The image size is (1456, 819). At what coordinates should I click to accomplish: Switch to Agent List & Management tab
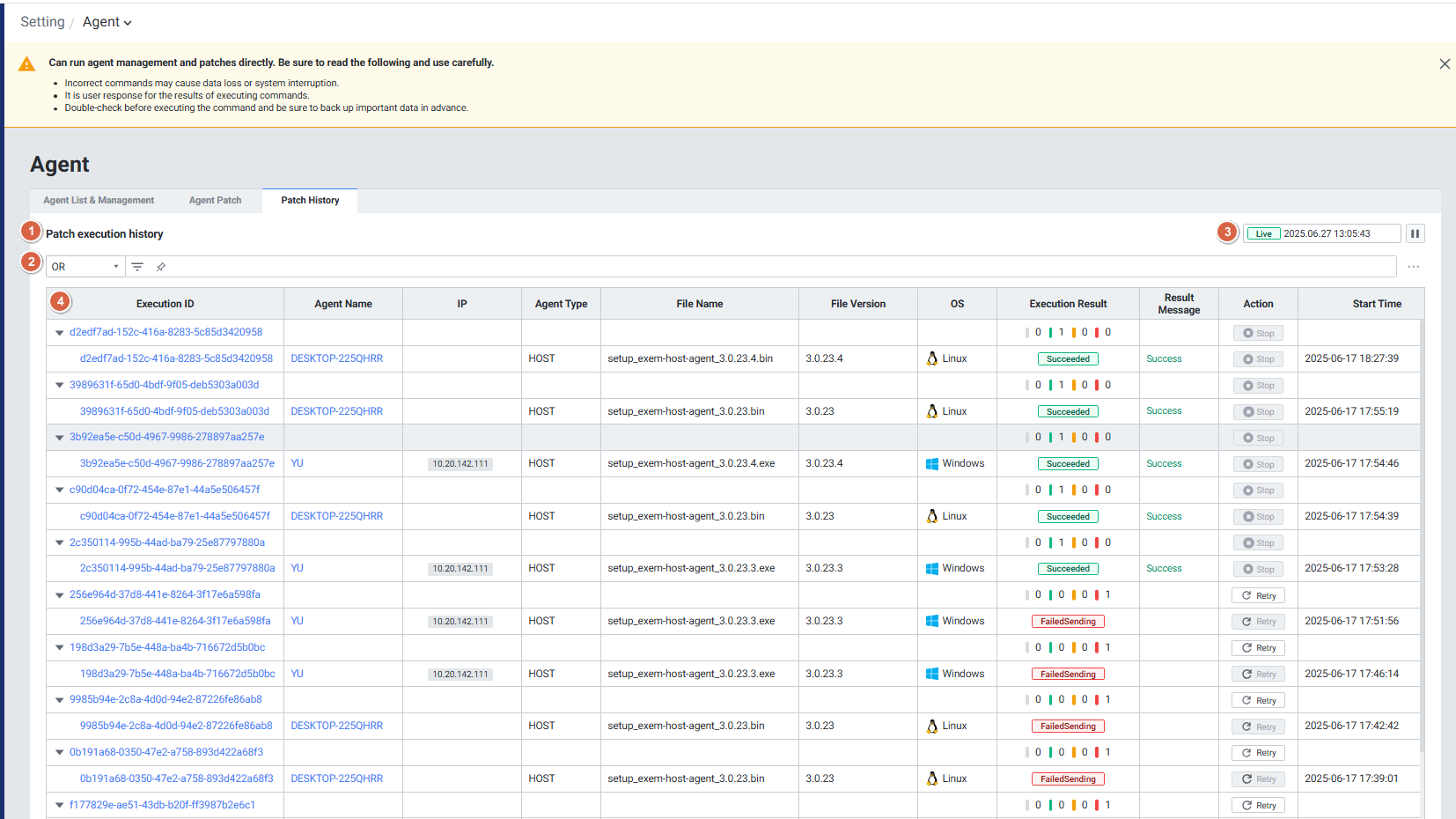click(x=99, y=201)
